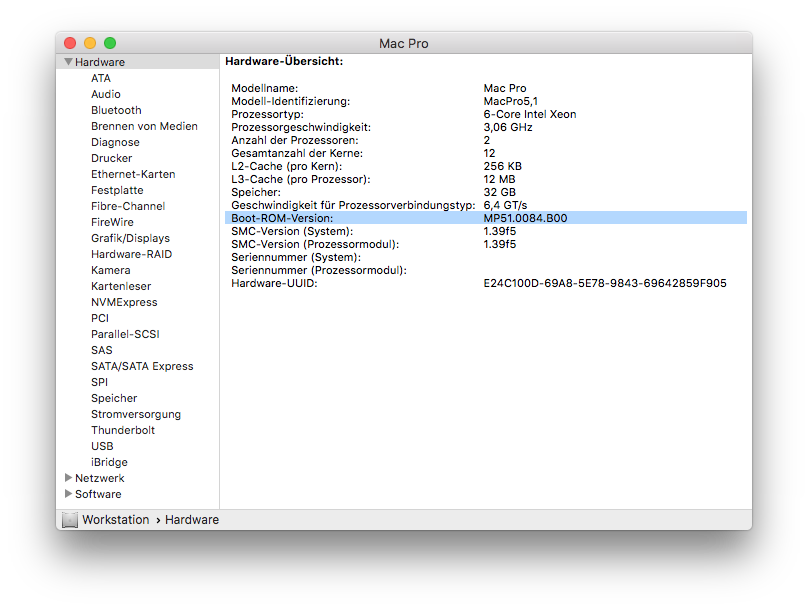
Task: Select the Gesamtanzahl der Kerne label
Action: [x=297, y=153]
